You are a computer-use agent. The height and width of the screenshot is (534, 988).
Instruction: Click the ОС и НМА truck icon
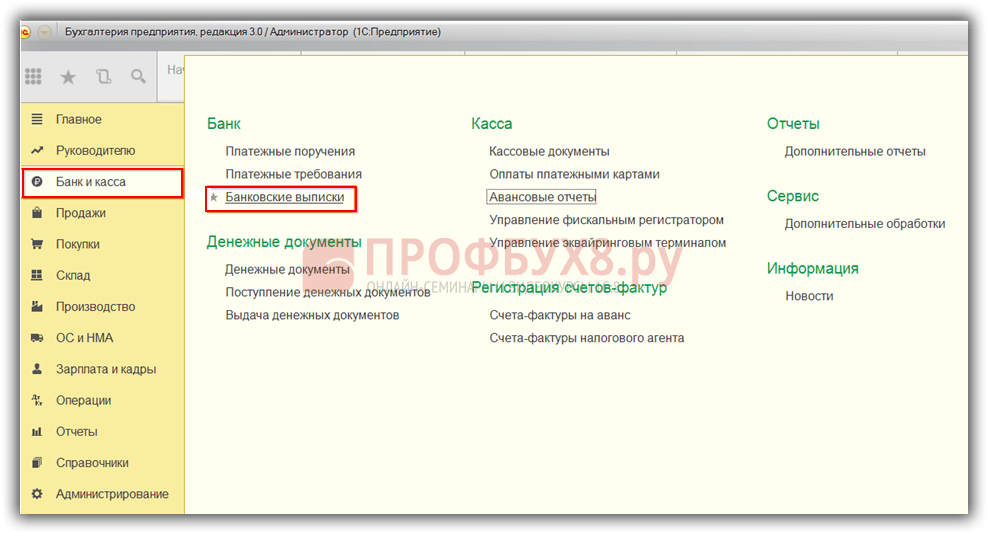point(37,338)
